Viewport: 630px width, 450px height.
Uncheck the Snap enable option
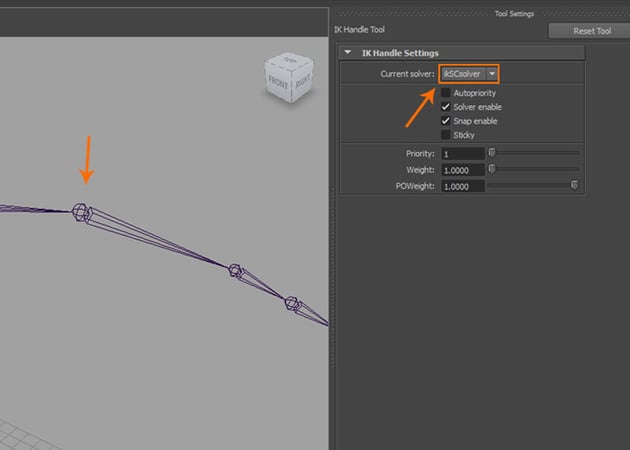tap(446, 121)
